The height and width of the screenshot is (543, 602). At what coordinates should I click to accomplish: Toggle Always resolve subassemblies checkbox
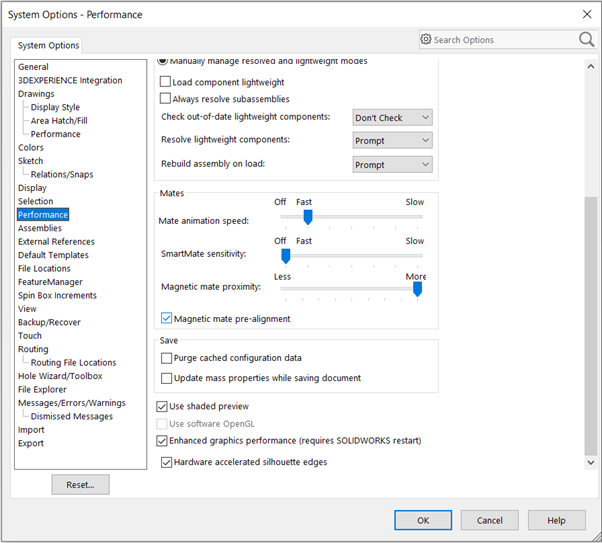pyautogui.click(x=167, y=99)
